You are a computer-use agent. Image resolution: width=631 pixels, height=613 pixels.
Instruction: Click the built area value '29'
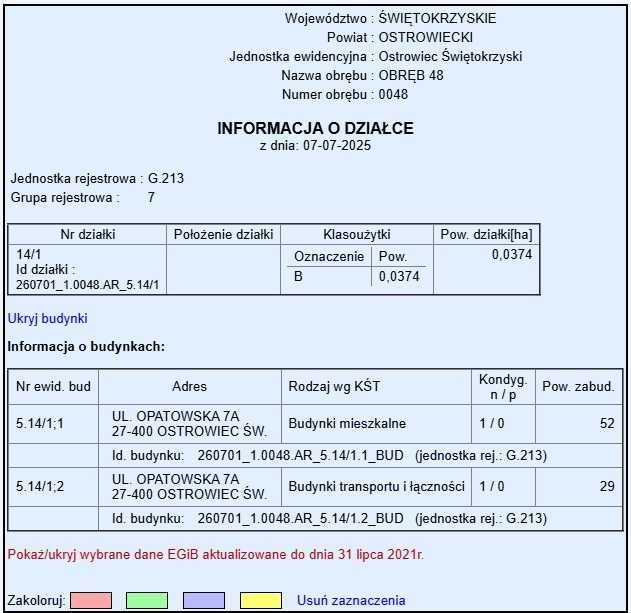tap(607, 486)
